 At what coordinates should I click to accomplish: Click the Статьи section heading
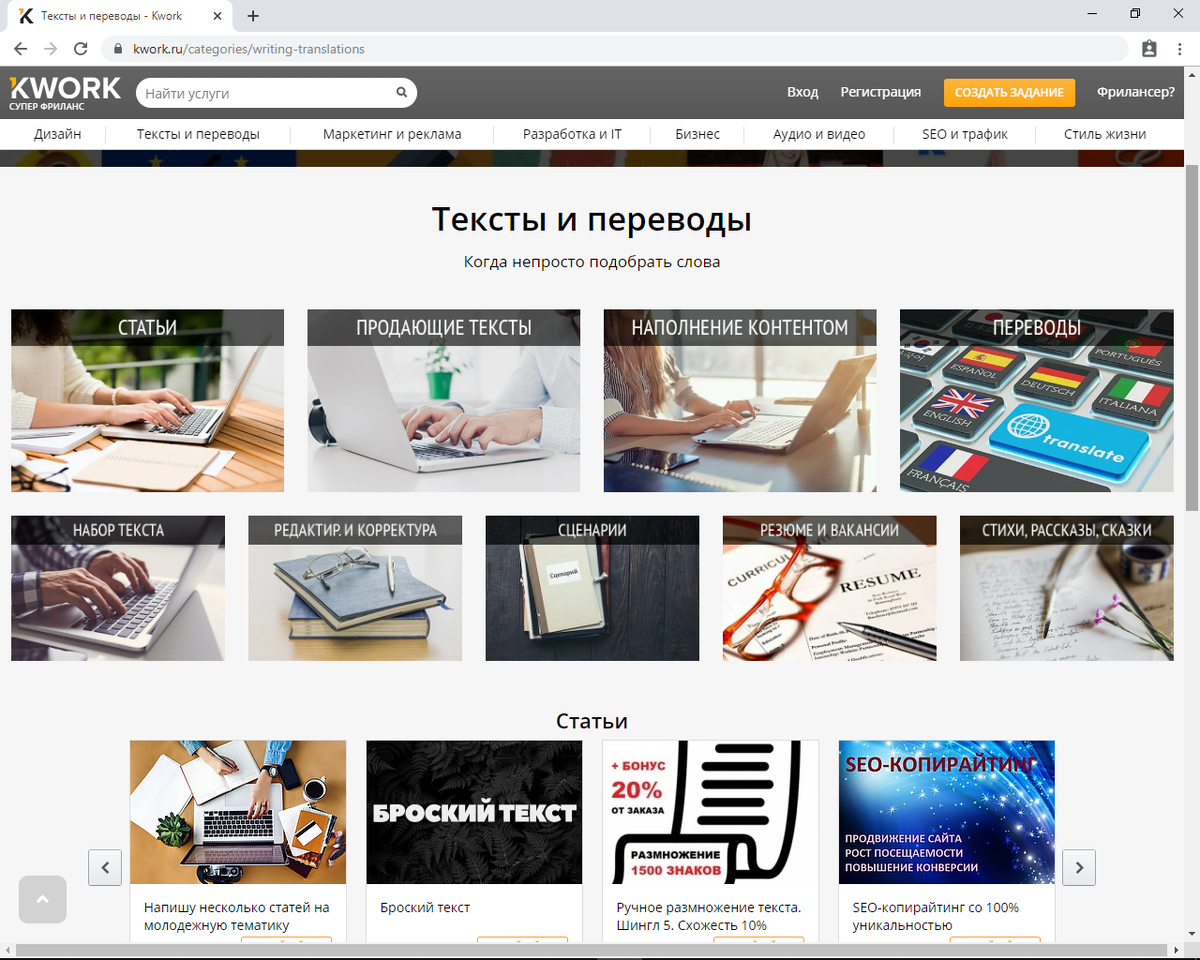coord(592,721)
